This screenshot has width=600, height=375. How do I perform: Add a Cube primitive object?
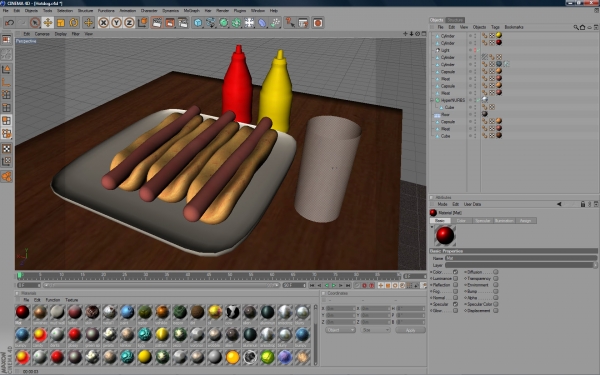coord(198,23)
